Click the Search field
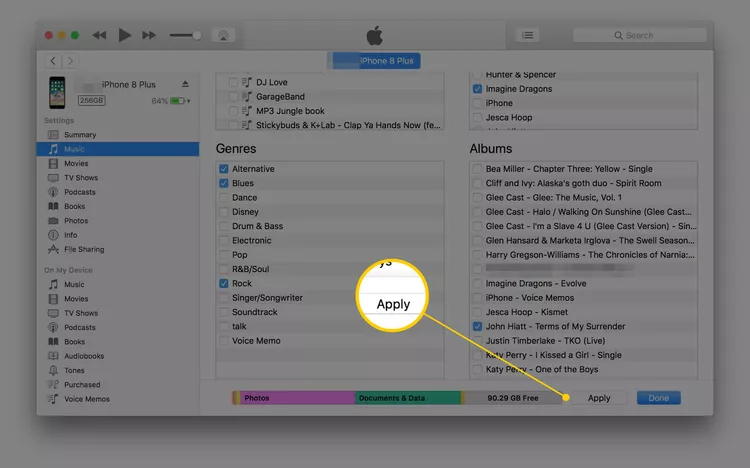The image size is (750, 468). (x=640, y=35)
